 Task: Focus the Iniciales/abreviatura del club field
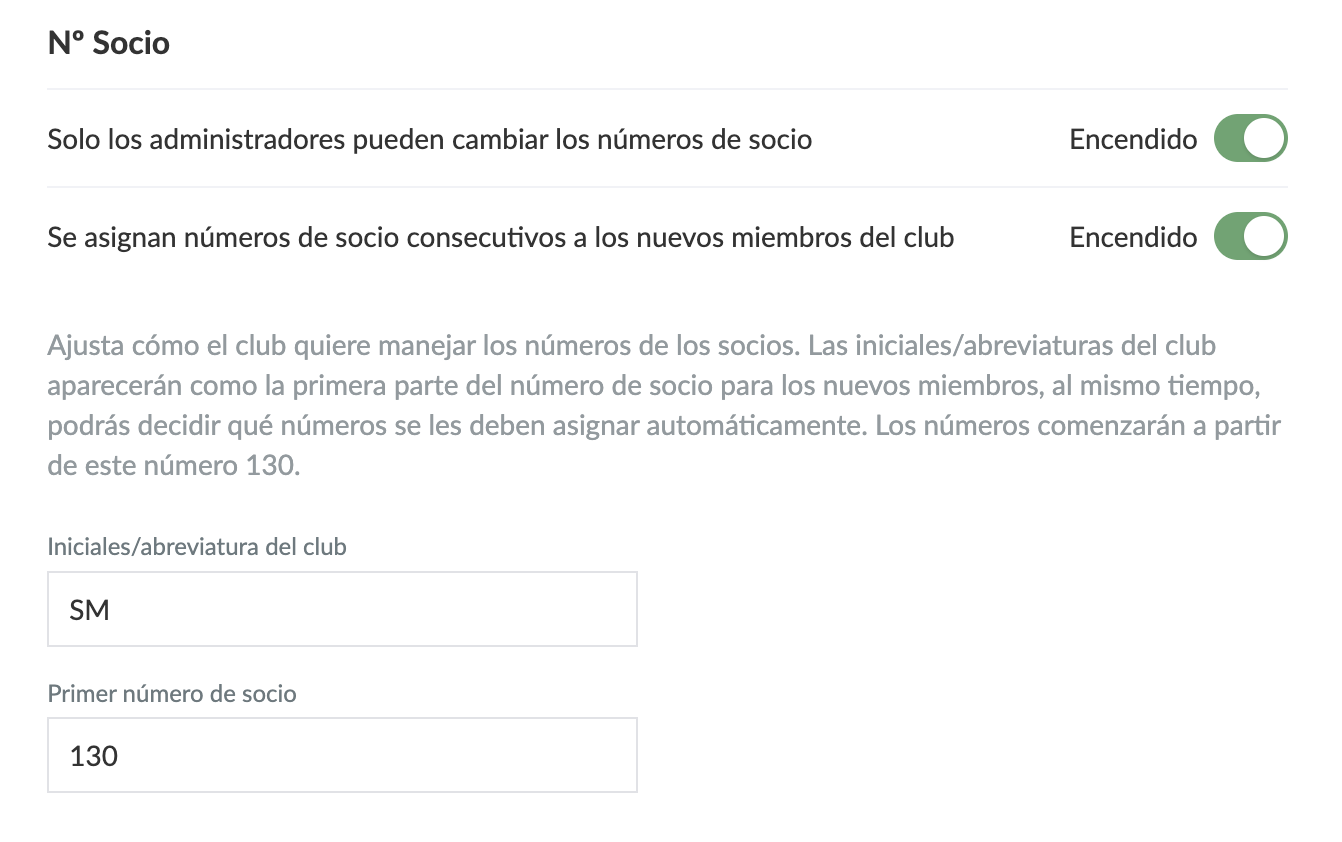tap(342, 609)
